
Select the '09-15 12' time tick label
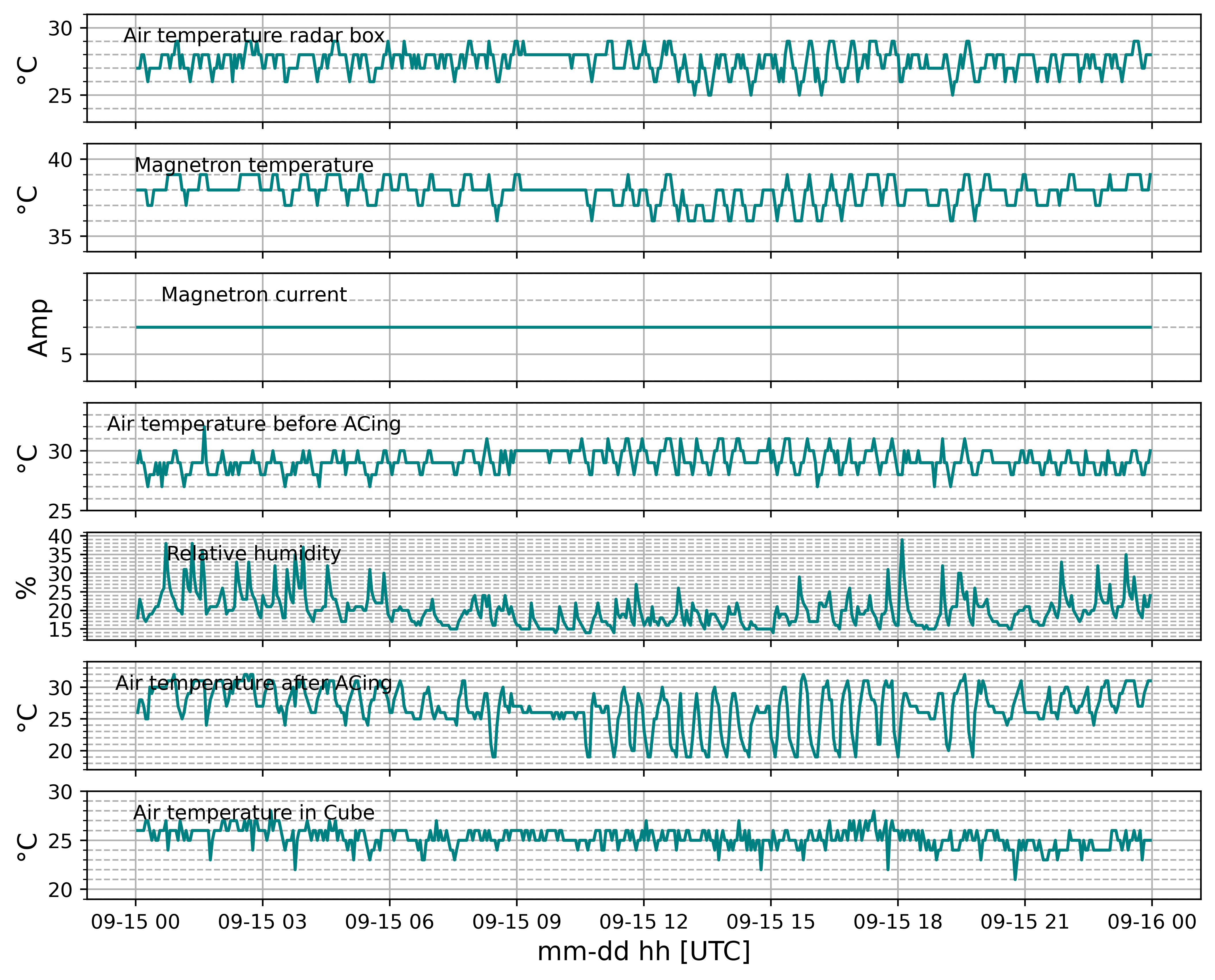point(643,922)
